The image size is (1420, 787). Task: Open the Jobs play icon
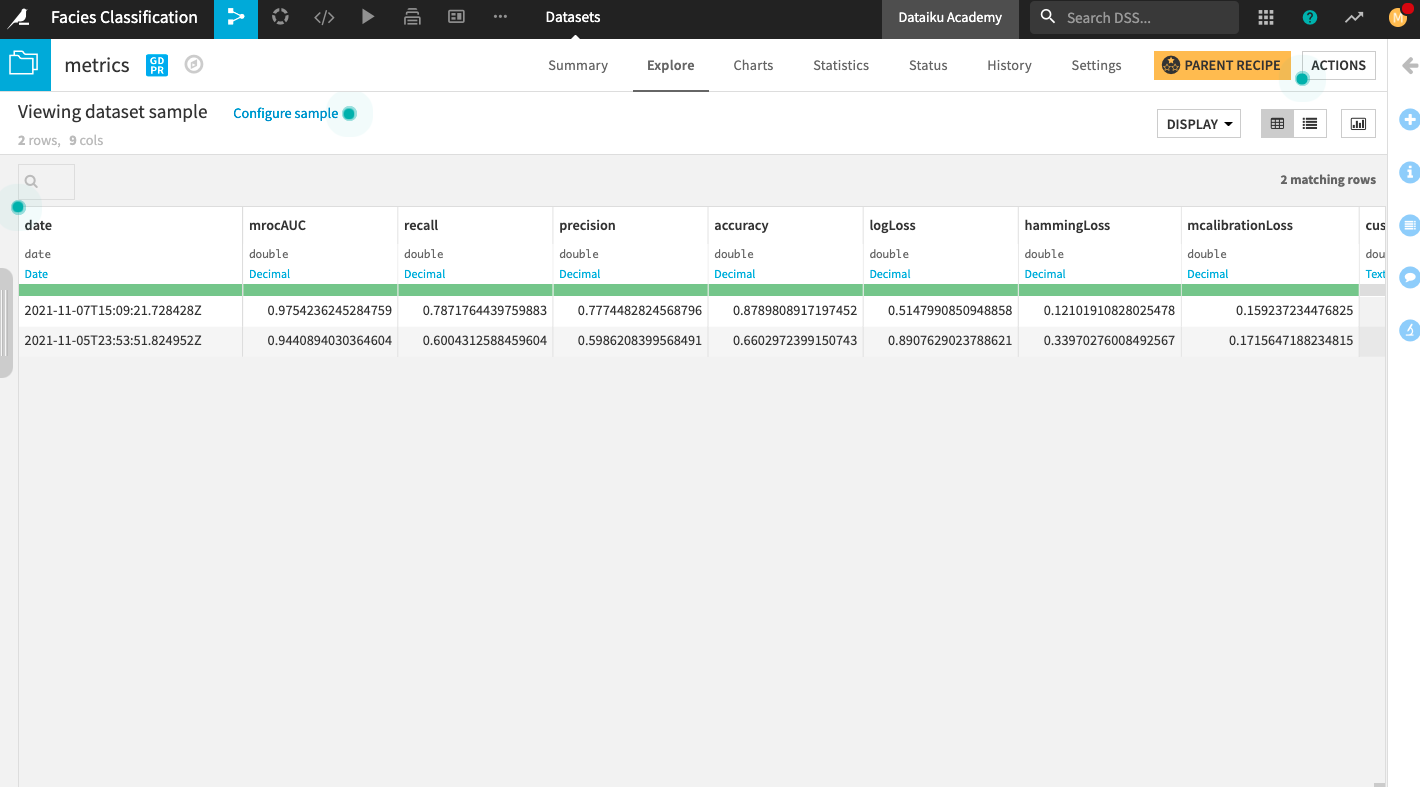tap(368, 17)
